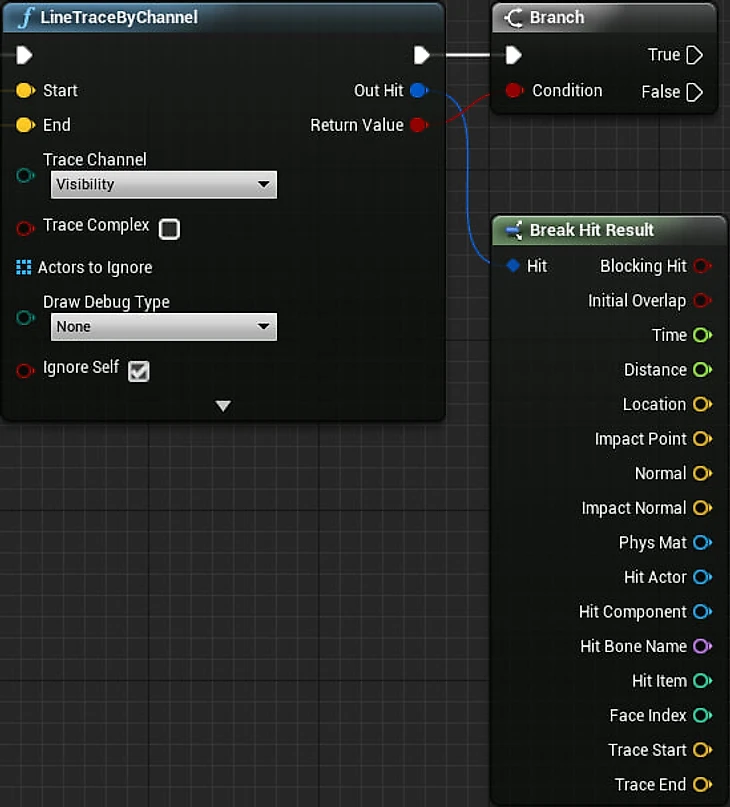Click the Hit struct input pin
The image size is (730, 807).
tap(513, 266)
